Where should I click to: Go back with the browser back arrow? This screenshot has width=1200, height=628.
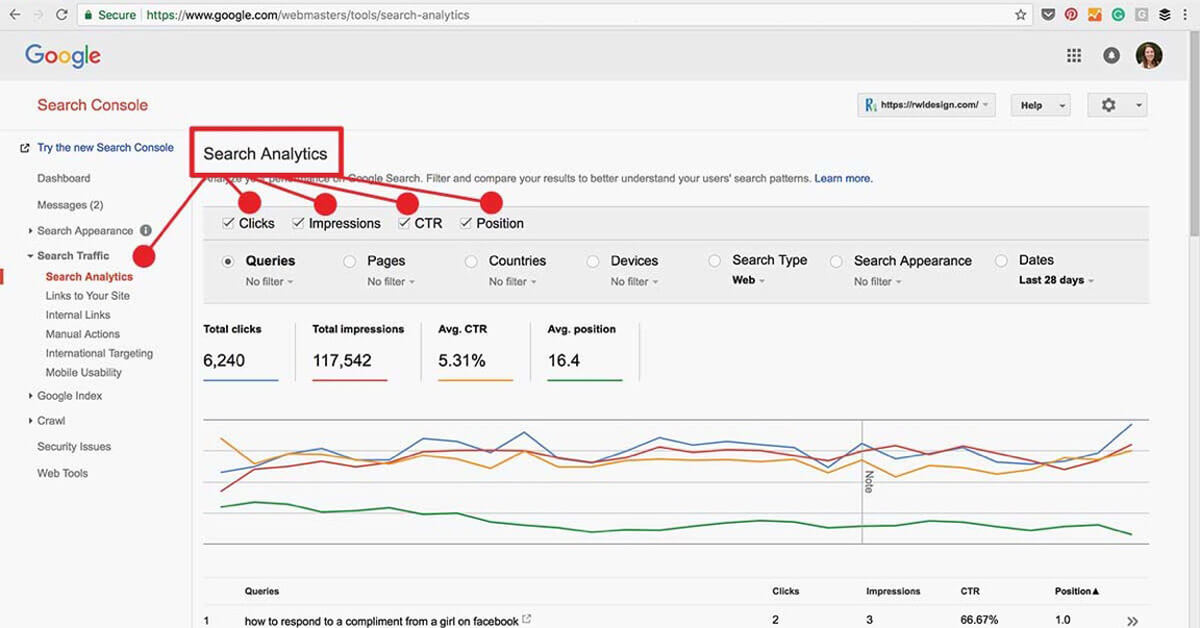pyautogui.click(x=13, y=15)
